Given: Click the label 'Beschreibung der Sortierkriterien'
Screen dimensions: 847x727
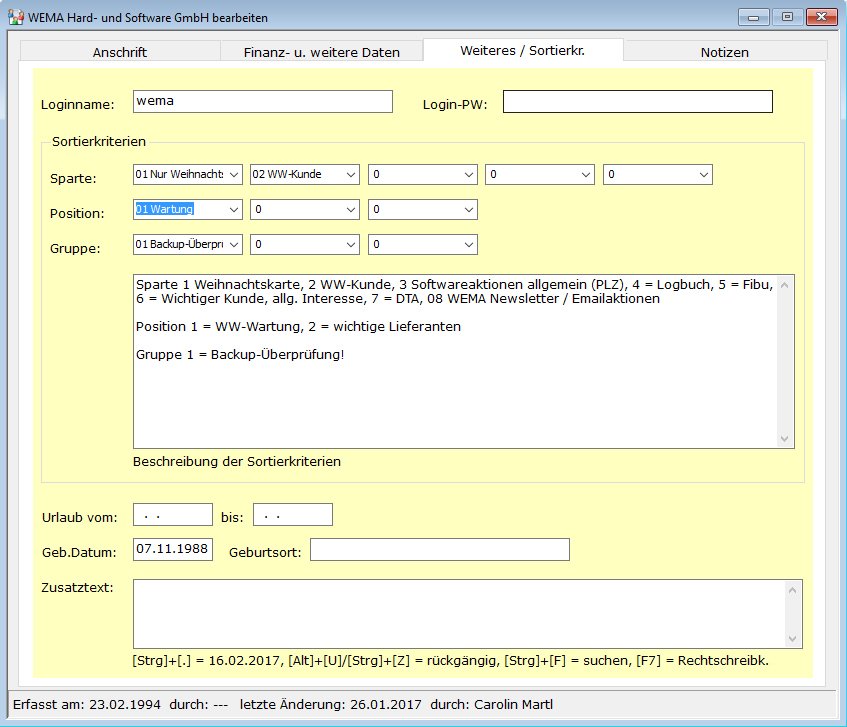Looking at the screenshot, I should pyautogui.click(x=237, y=462).
